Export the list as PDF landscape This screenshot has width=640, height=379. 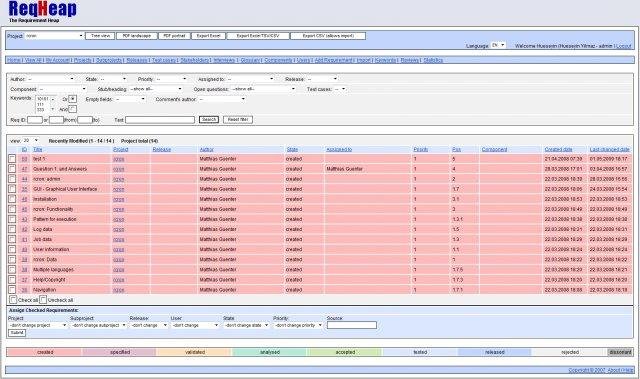click(x=137, y=36)
